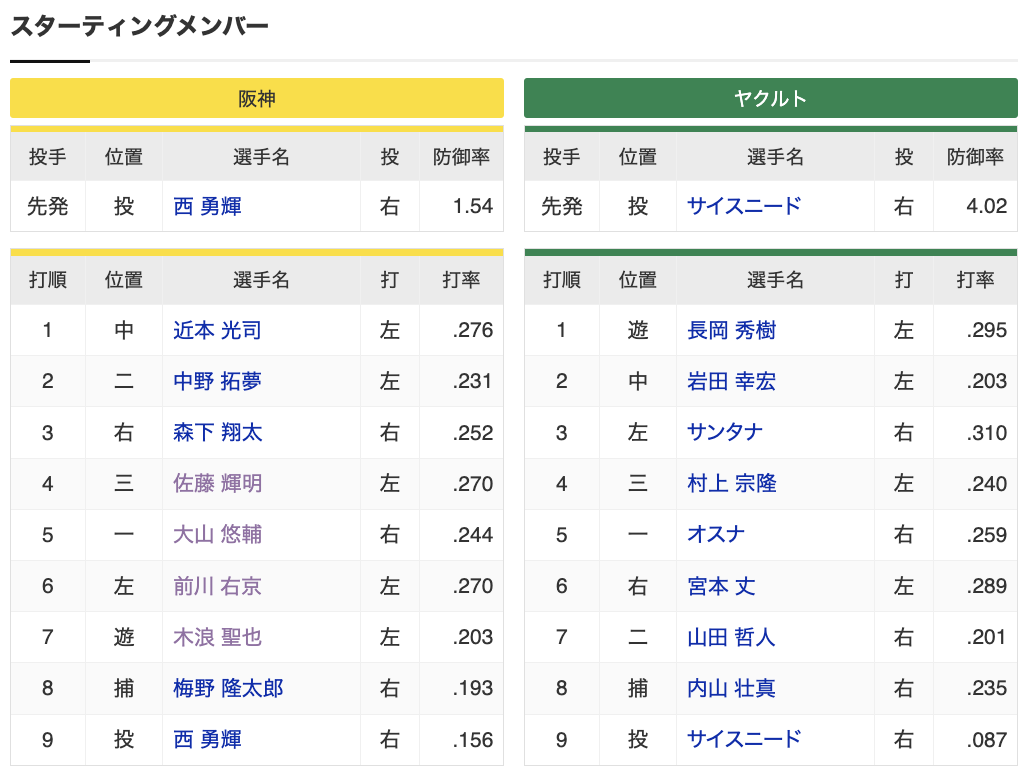
Task: Click batting average .310 for サンタナ
Action: coord(986,432)
